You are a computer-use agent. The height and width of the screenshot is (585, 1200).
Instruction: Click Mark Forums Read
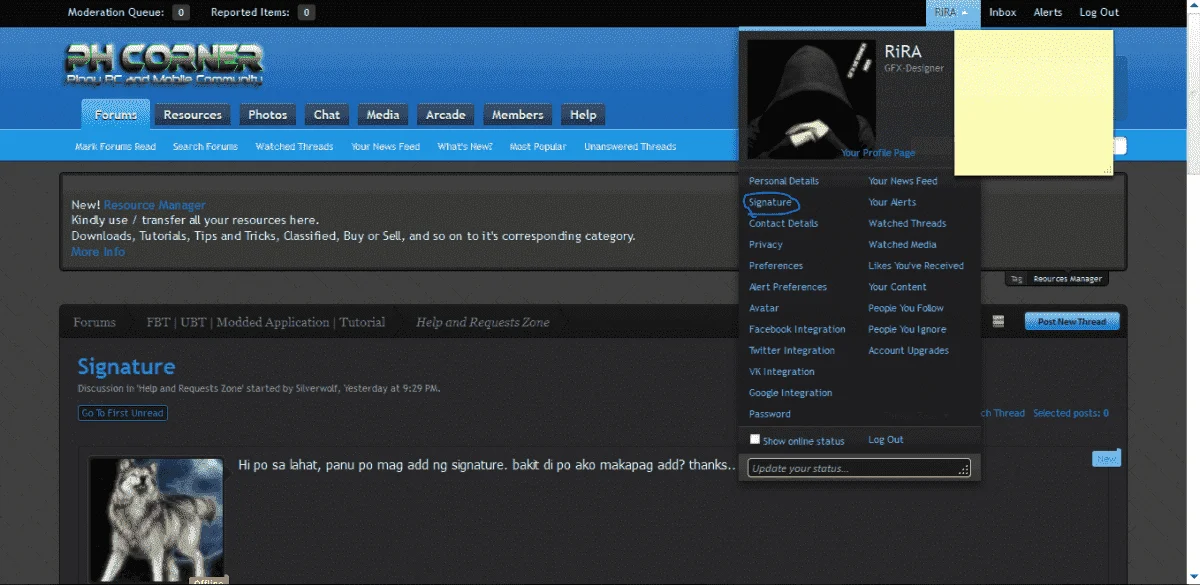(116, 147)
